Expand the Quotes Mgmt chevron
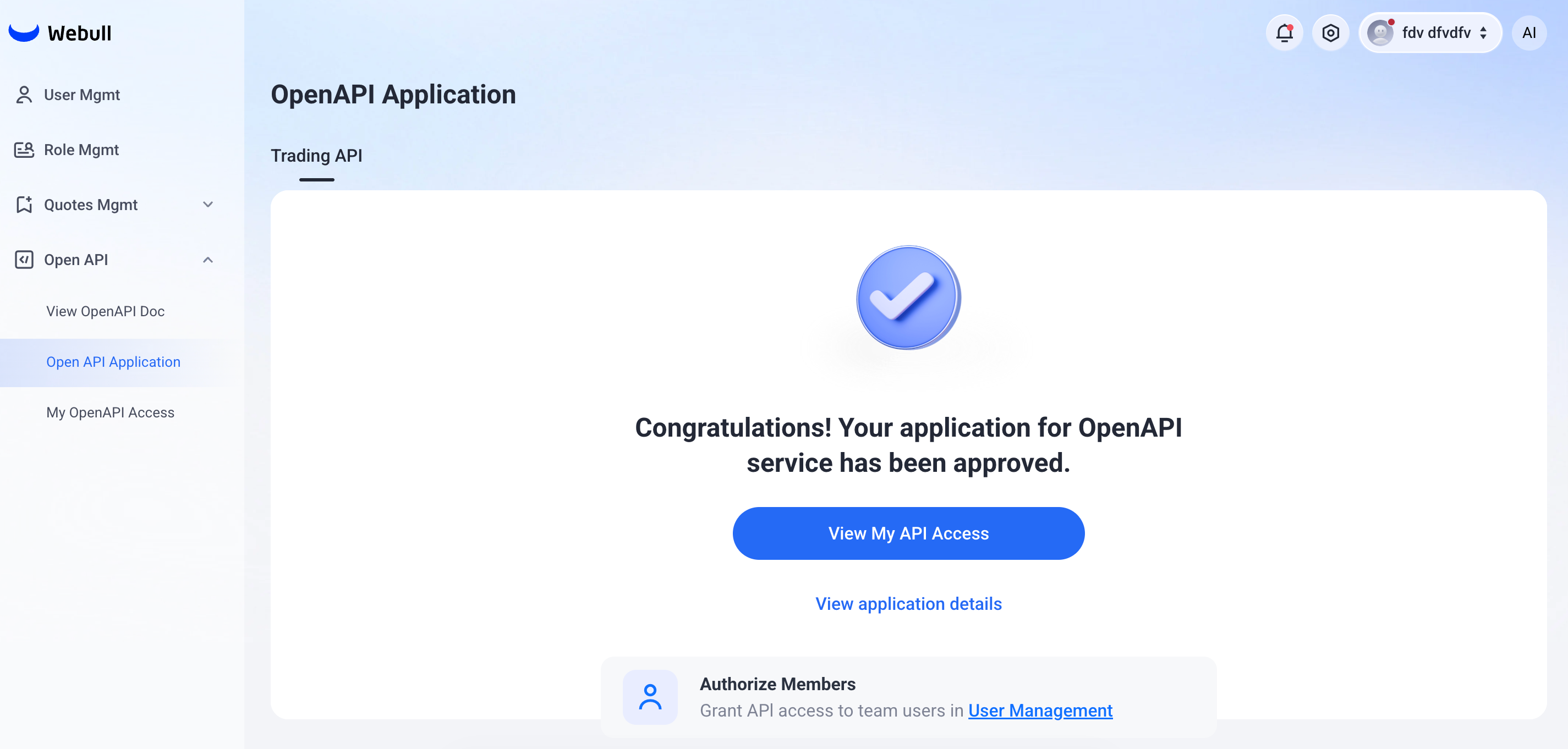1568x749 pixels. (x=207, y=205)
